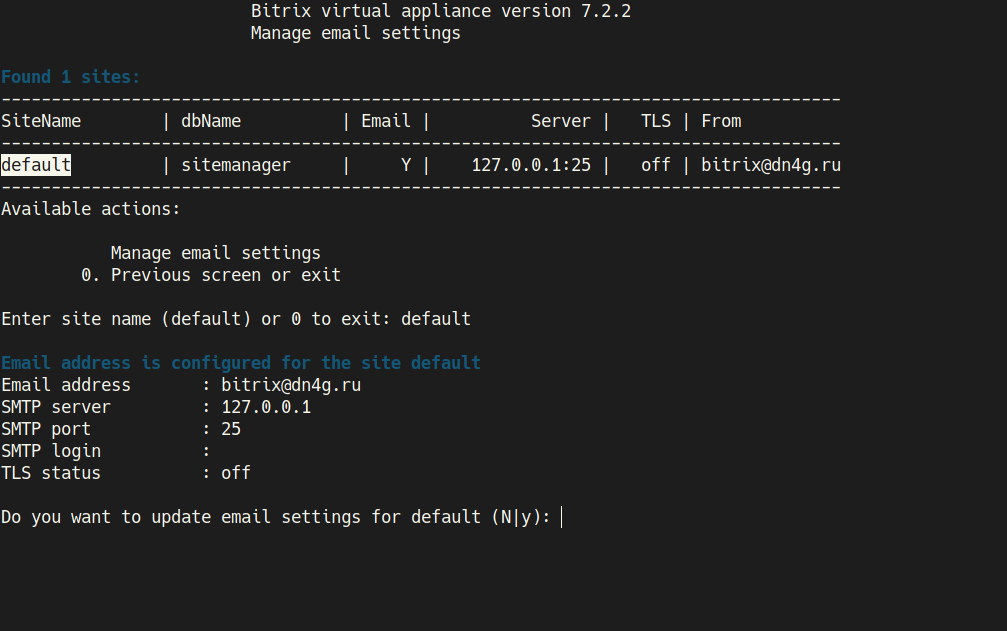This screenshot has height=631, width=1007.
Task: Click 'Bitrix virtual appliance version 7.2.2' title
Action: click(441, 11)
